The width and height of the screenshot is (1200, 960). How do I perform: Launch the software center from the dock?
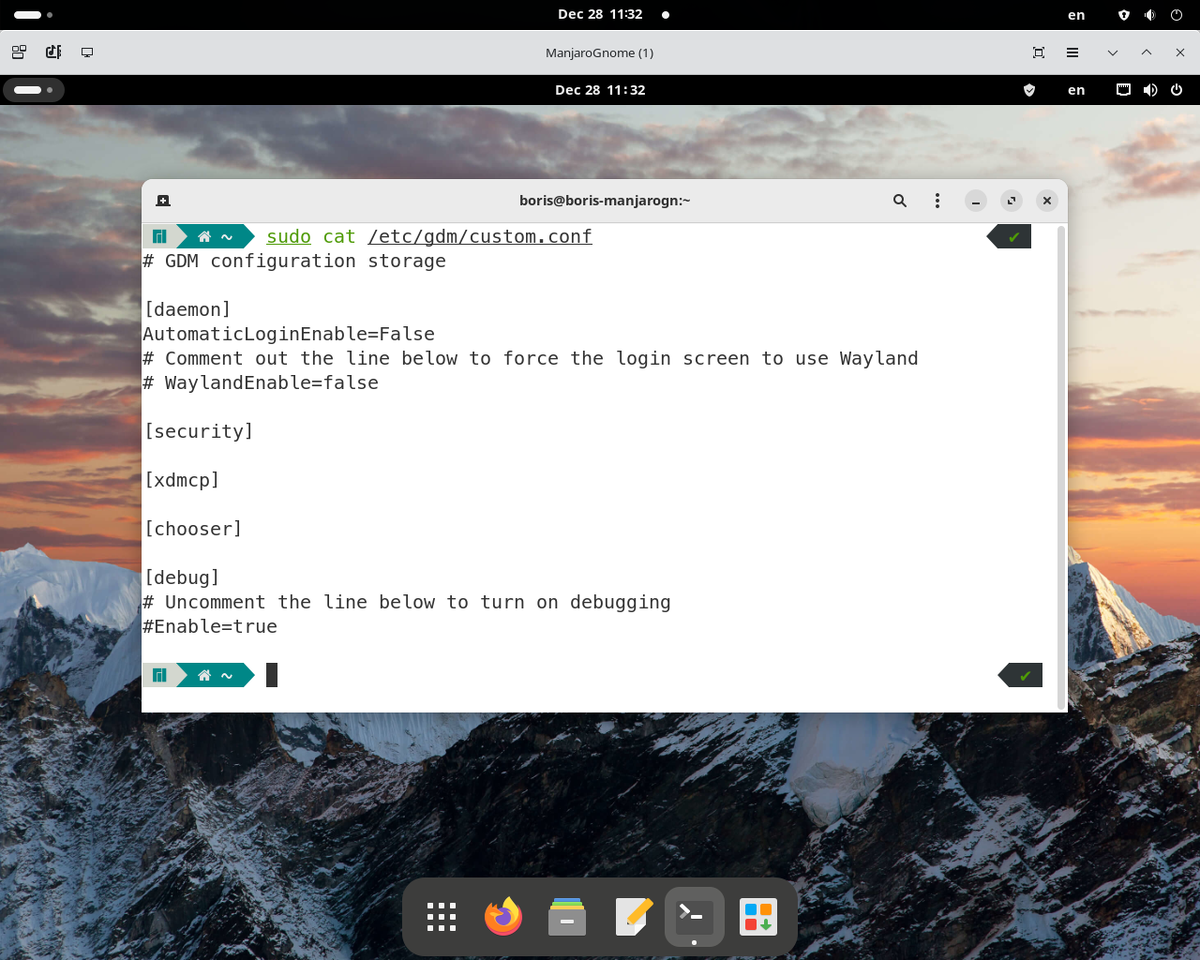tap(758, 916)
